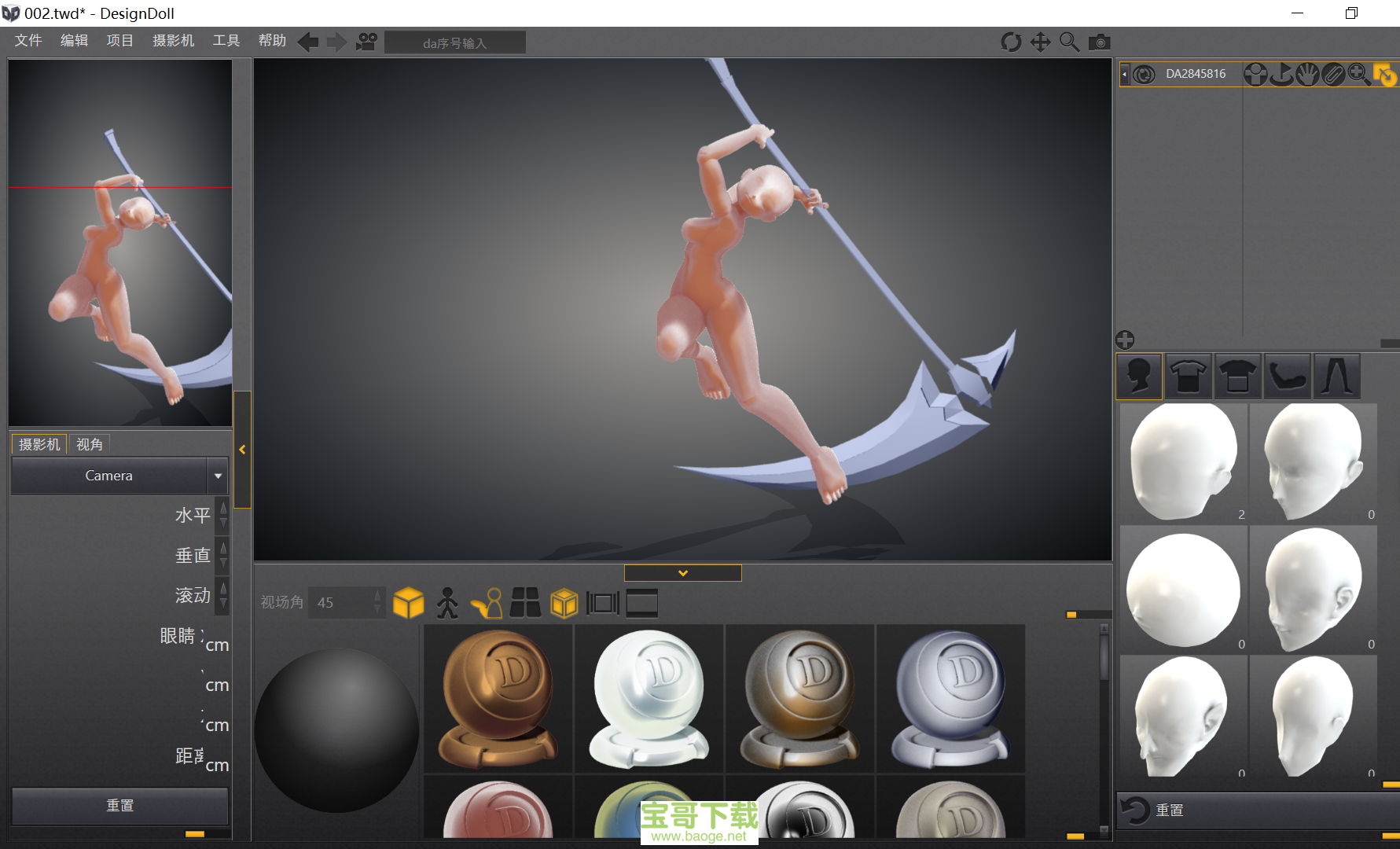Select the white pearl material swatch
The width and height of the screenshot is (1400, 849).
(x=649, y=699)
